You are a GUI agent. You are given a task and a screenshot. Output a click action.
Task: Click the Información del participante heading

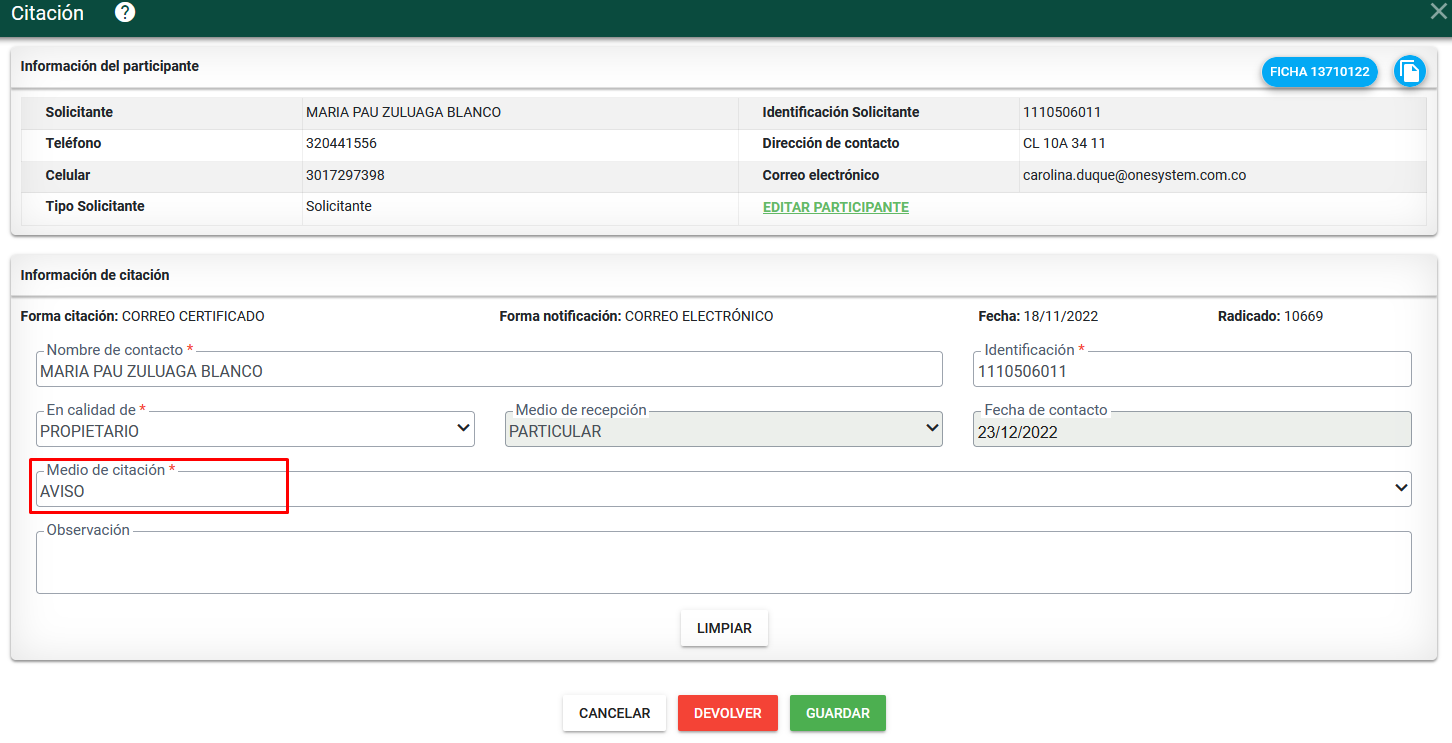coord(110,66)
